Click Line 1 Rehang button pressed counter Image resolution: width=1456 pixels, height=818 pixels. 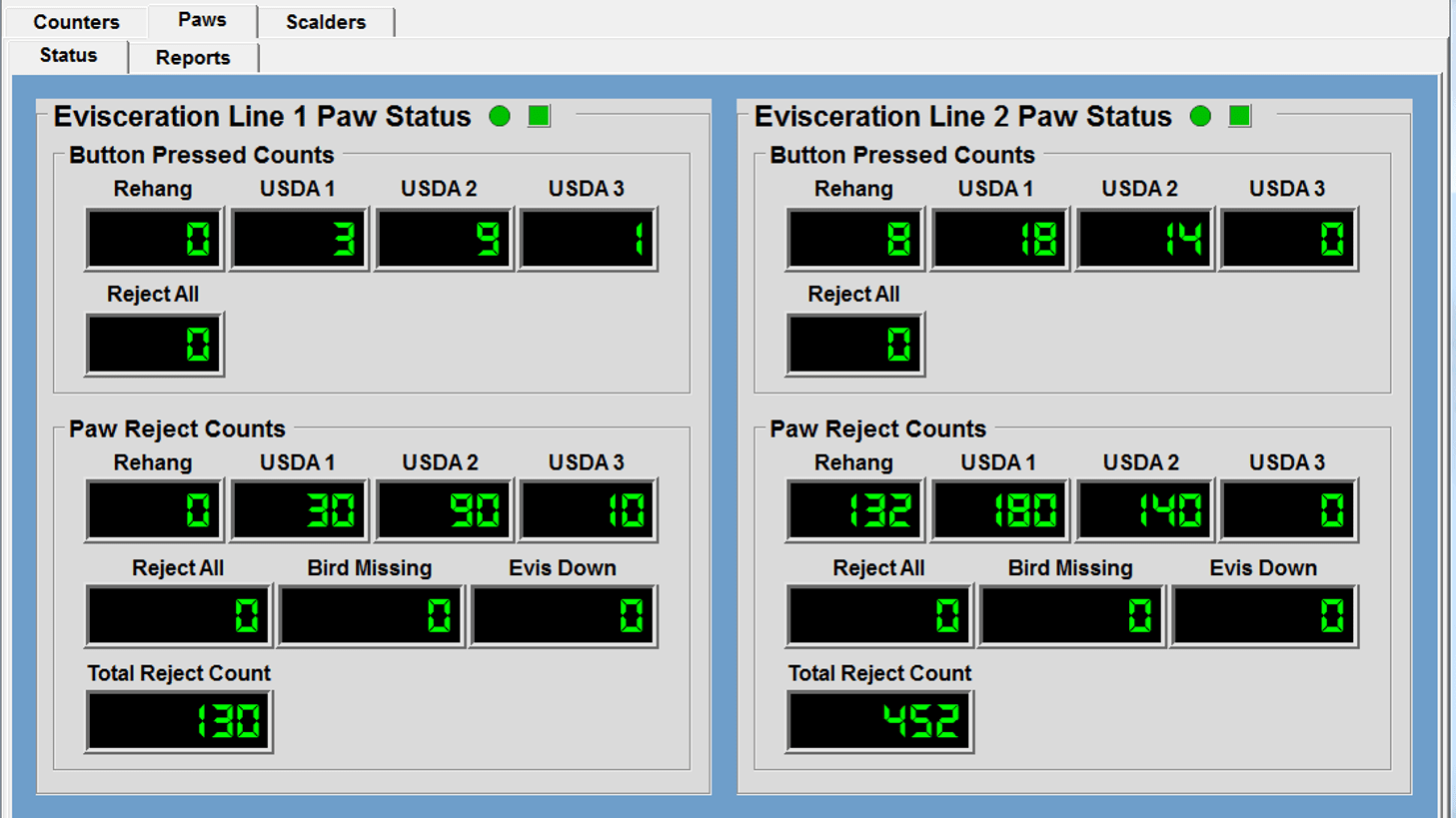(154, 239)
